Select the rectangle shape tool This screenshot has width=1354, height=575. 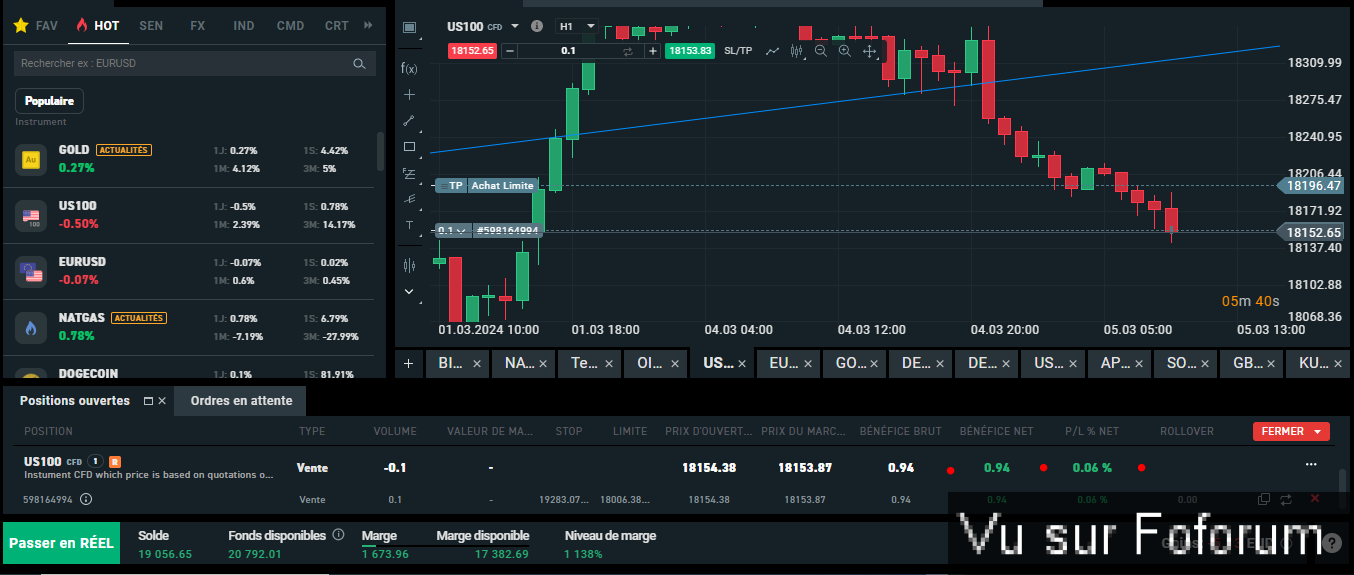click(409, 147)
